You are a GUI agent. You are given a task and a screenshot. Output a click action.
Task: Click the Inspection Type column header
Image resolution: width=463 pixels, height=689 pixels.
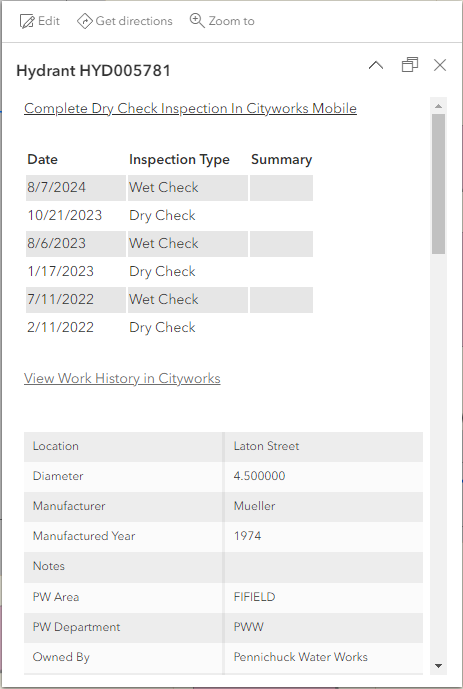click(179, 160)
